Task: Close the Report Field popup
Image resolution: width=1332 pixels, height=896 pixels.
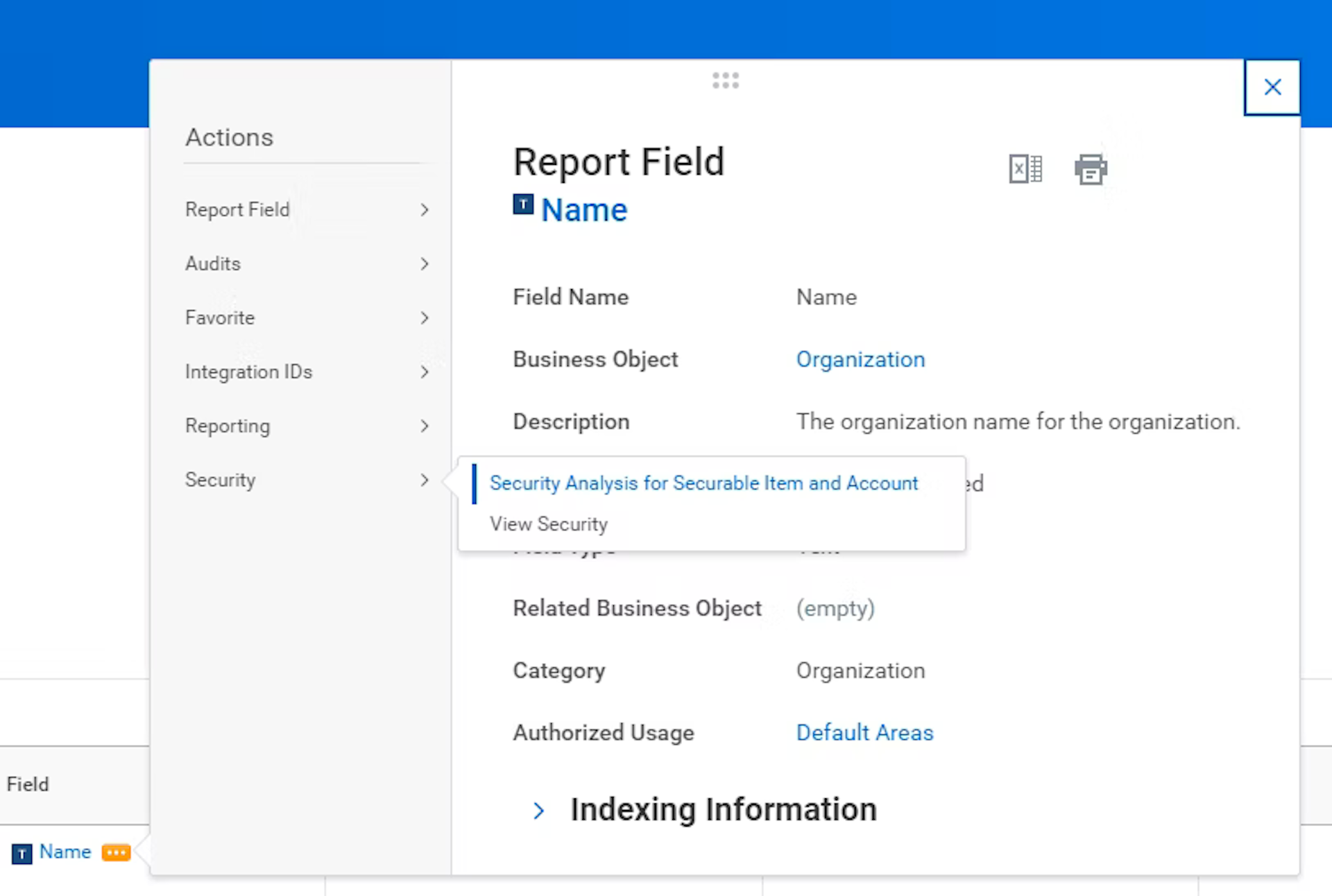Action: coord(1272,87)
